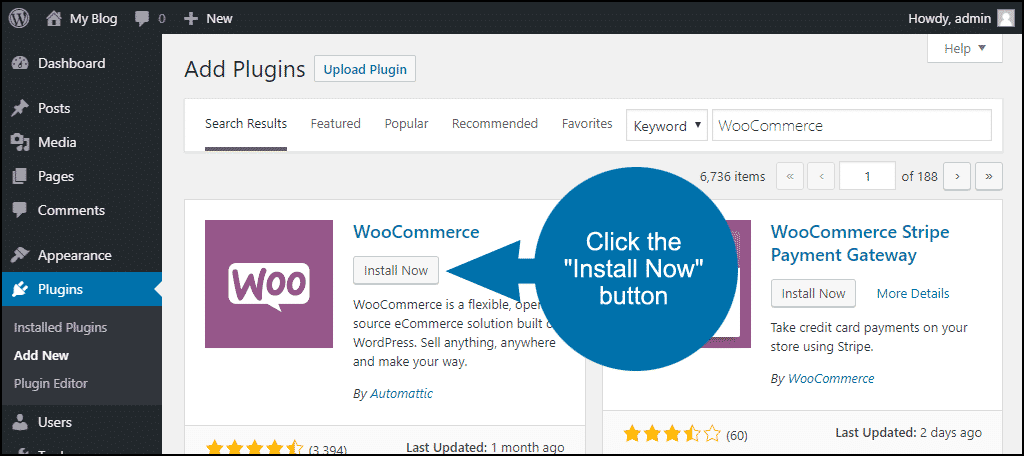Click the (60) ratings count

[x=737, y=435]
